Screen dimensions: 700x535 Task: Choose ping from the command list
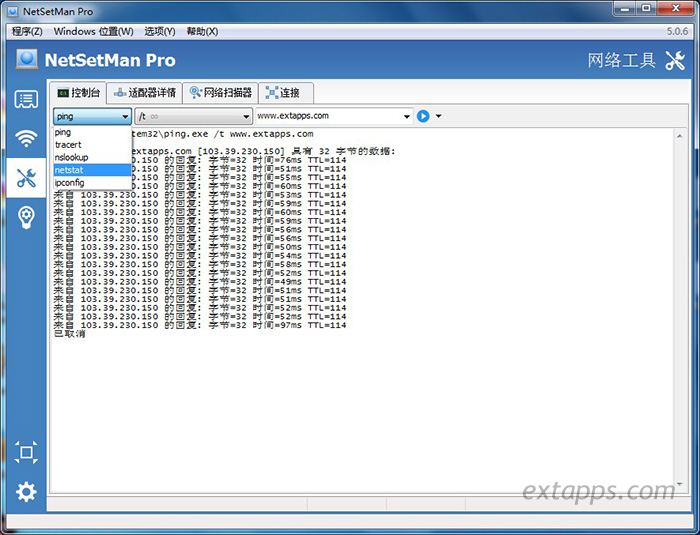92,132
